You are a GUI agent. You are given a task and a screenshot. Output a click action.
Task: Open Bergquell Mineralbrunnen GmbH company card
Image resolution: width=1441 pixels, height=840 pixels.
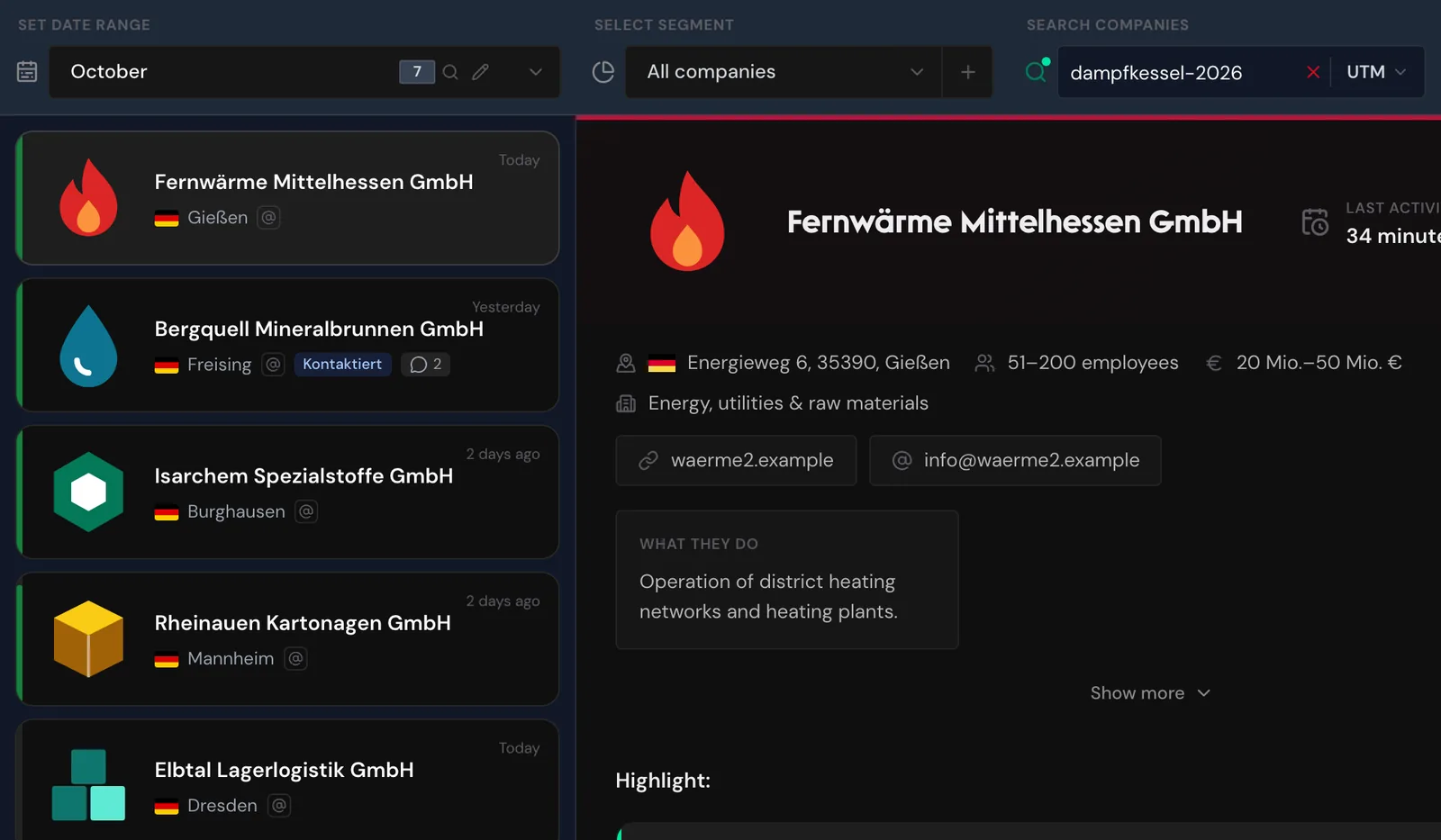[288, 345]
